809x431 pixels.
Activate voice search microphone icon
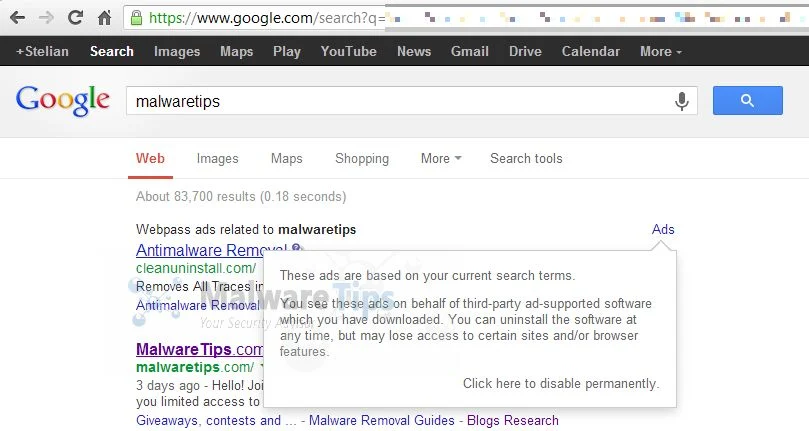[x=682, y=101]
